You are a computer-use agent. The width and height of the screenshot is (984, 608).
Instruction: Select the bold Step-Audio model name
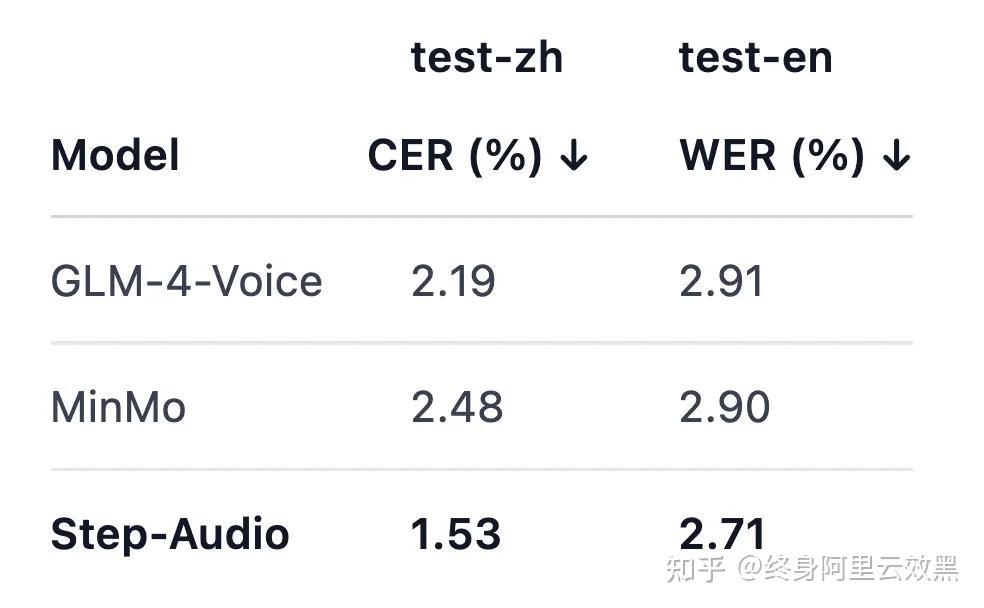click(x=170, y=534)
